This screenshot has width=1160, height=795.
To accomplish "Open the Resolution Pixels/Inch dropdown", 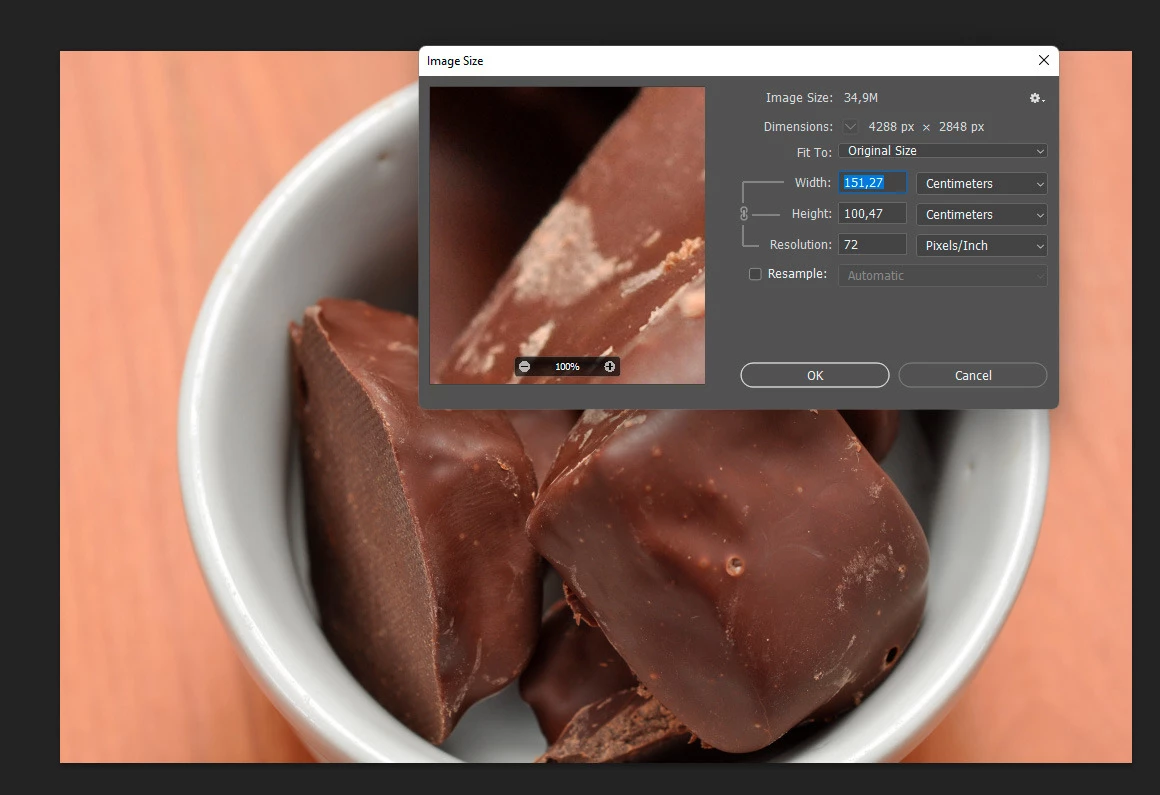I will (982, 246).
